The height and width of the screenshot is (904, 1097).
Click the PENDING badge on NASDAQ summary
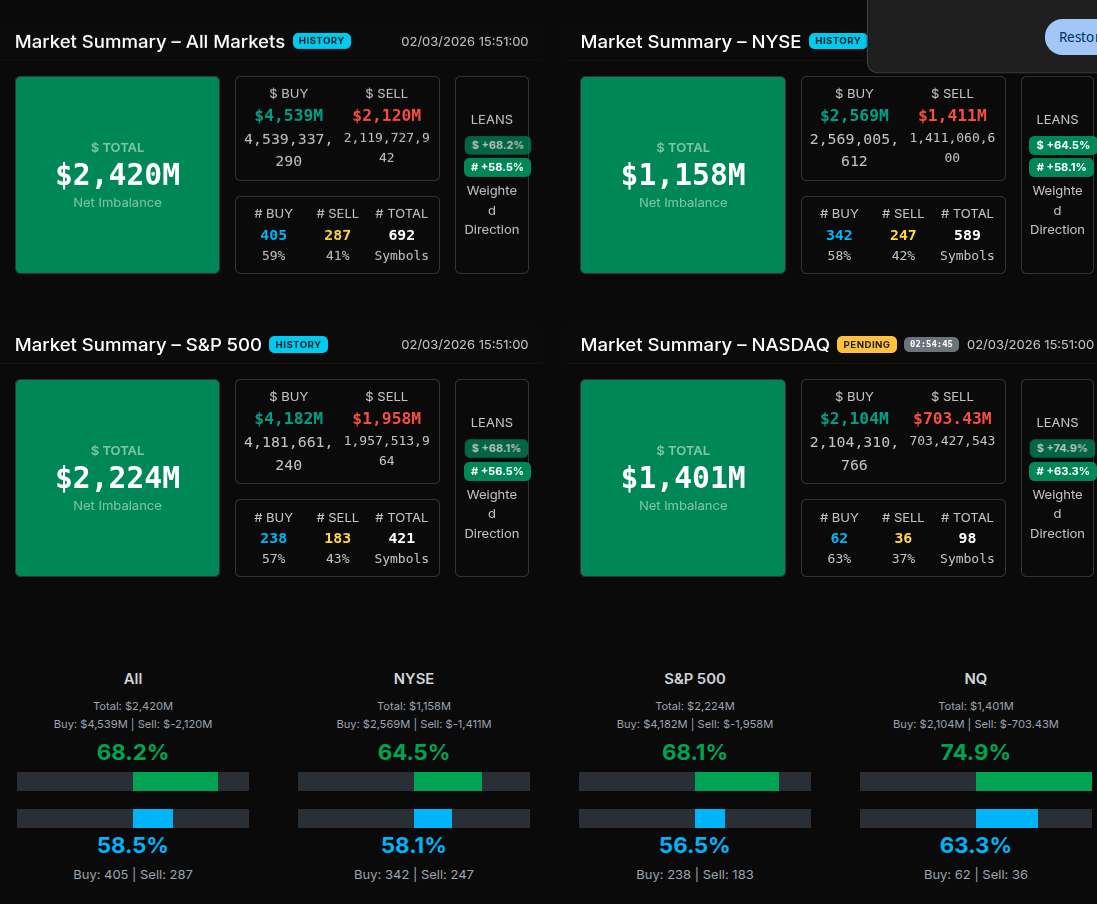[866, 344]
